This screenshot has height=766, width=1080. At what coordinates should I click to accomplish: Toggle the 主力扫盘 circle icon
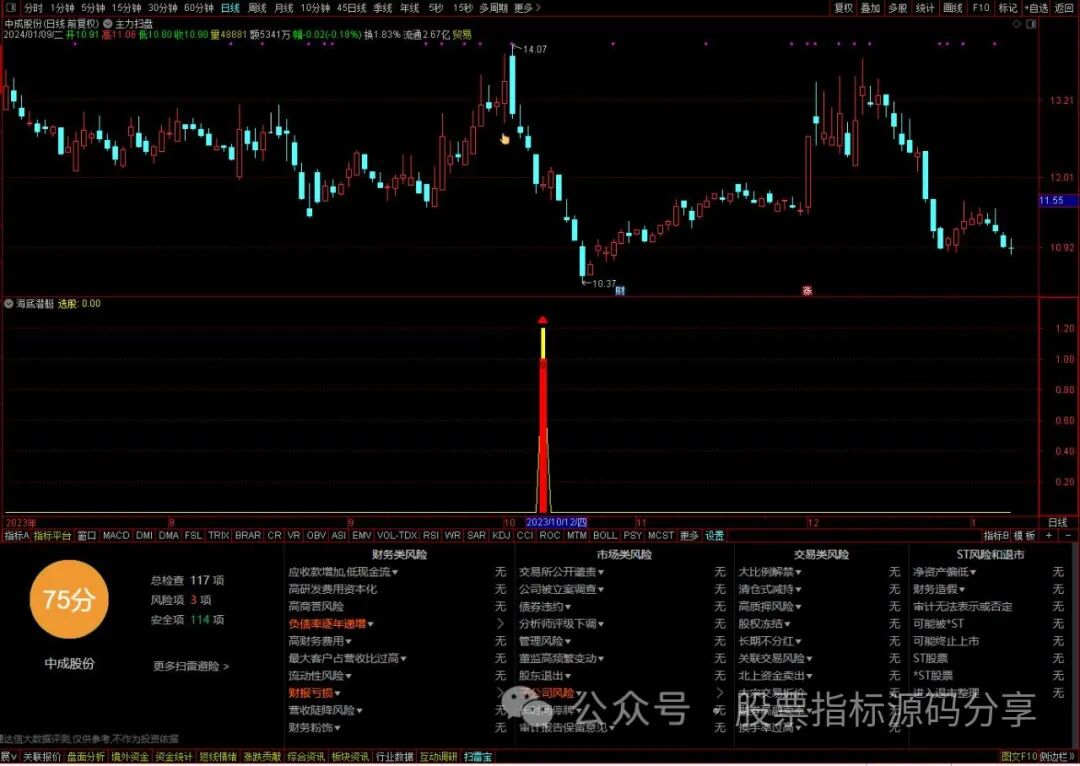coord(107,23)
